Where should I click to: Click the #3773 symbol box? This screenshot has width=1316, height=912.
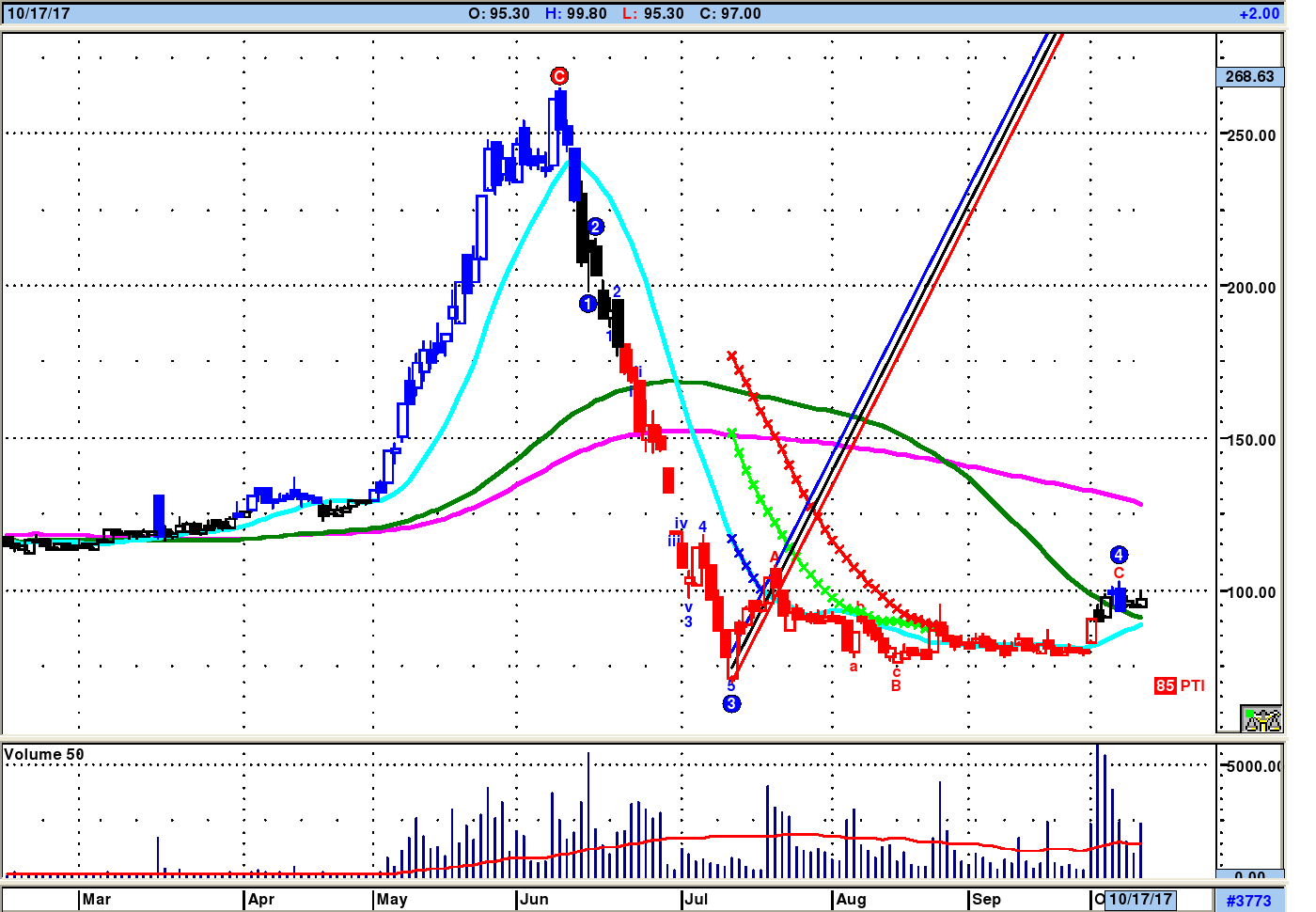pyautogui.click(x=1248, y=900)
